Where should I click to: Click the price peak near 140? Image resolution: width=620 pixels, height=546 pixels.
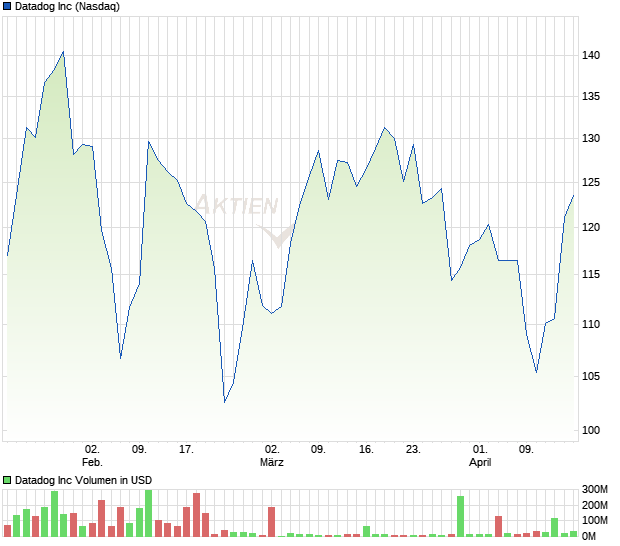coord(63,52)
